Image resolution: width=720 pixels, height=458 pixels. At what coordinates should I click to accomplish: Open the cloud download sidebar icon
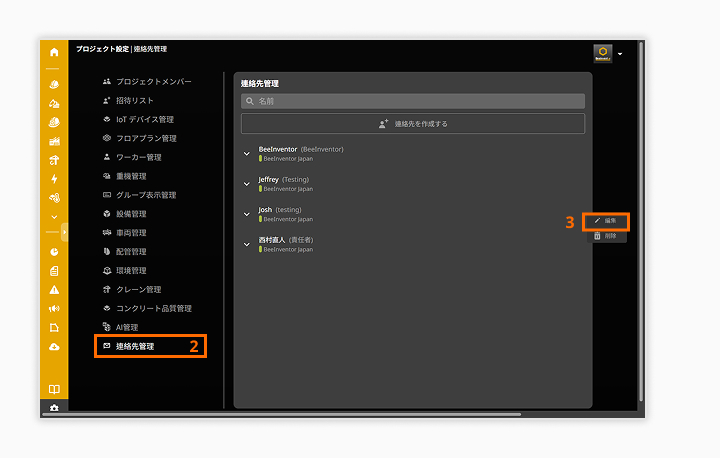click(x=54, y=347)
